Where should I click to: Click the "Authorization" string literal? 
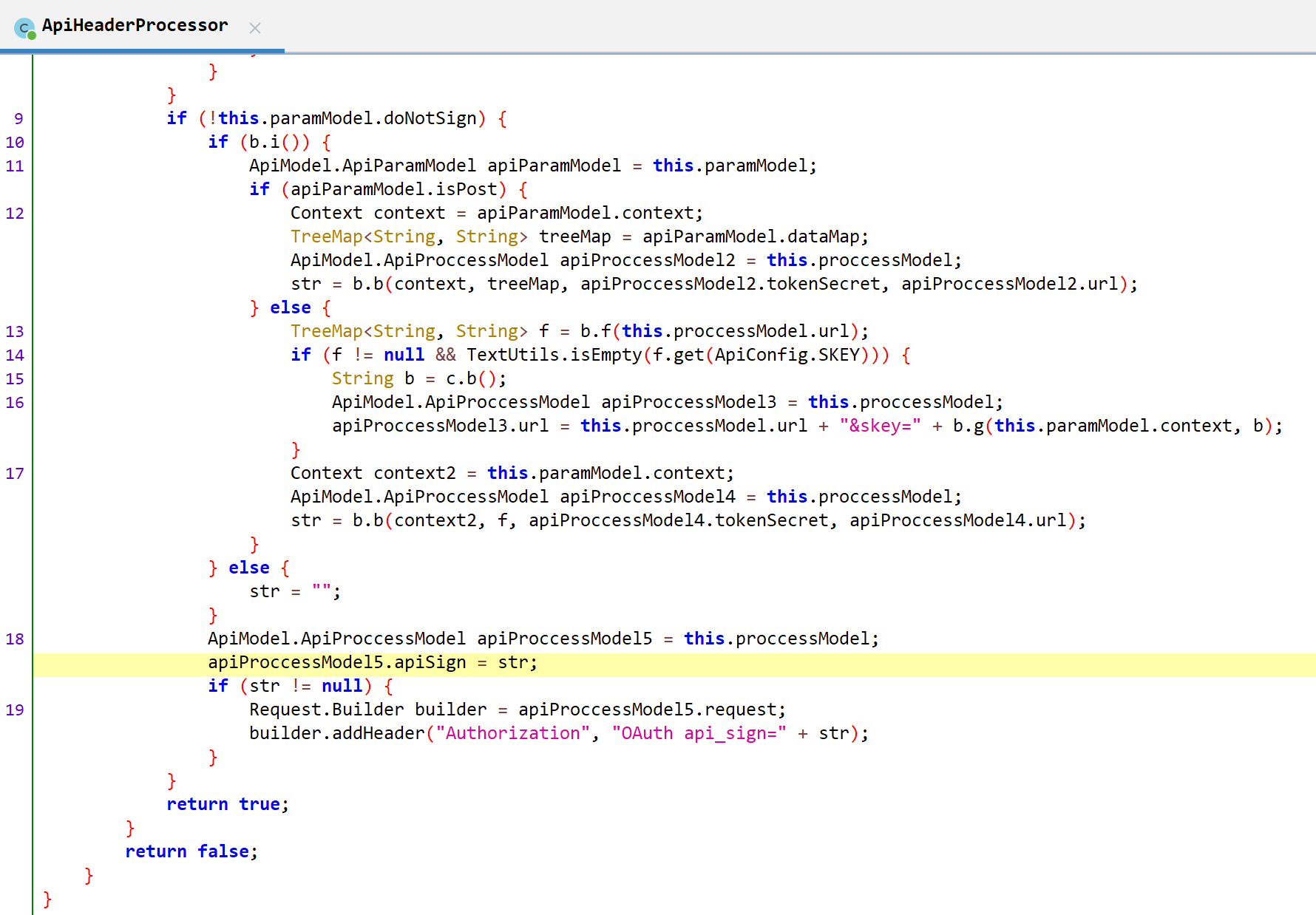point(512,733)
